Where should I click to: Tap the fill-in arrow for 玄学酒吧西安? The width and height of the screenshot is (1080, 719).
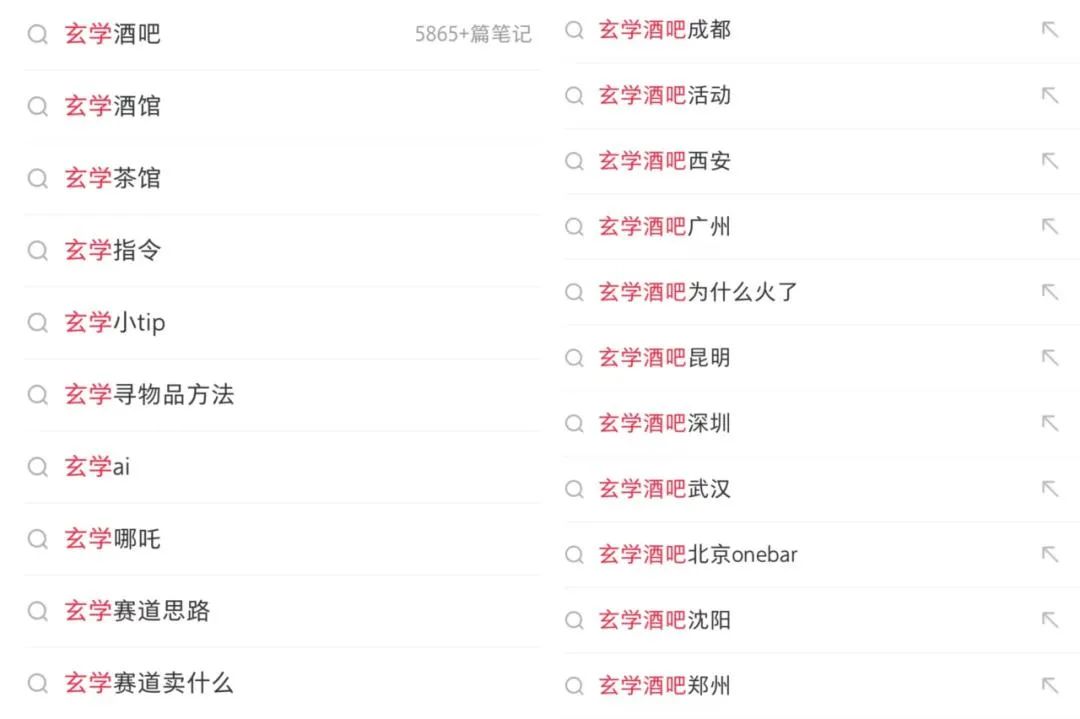coord(1049,161)
